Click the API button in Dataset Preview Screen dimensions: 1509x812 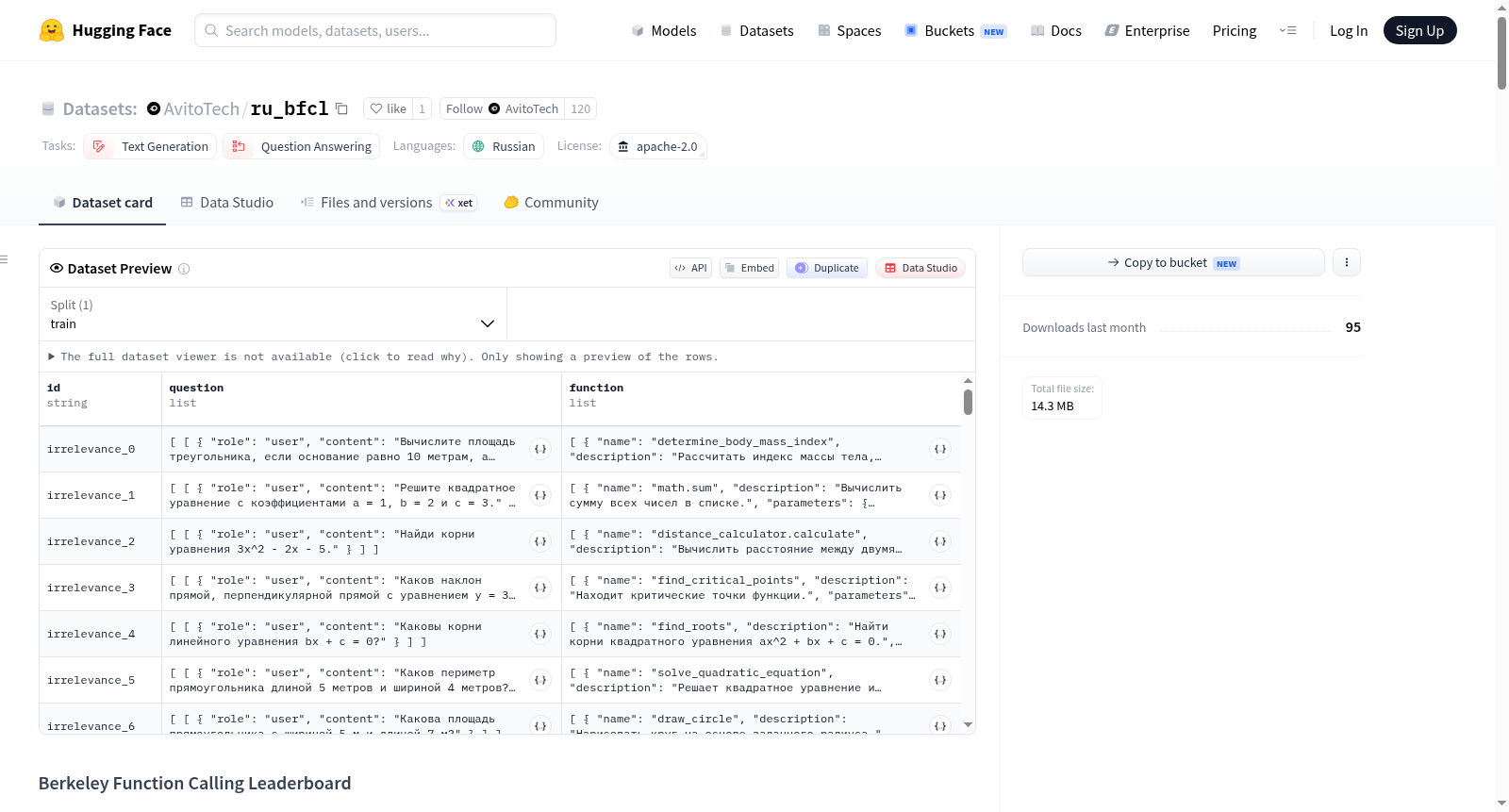[x=690, y=268]
